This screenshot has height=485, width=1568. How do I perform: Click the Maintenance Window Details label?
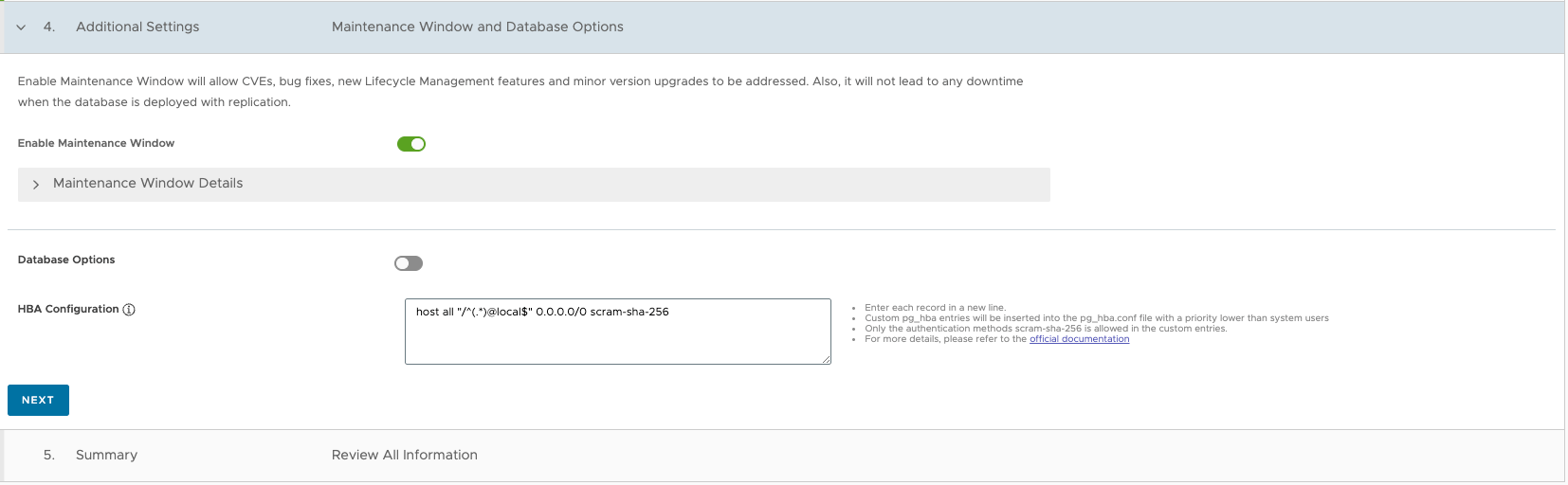point(148,183)
